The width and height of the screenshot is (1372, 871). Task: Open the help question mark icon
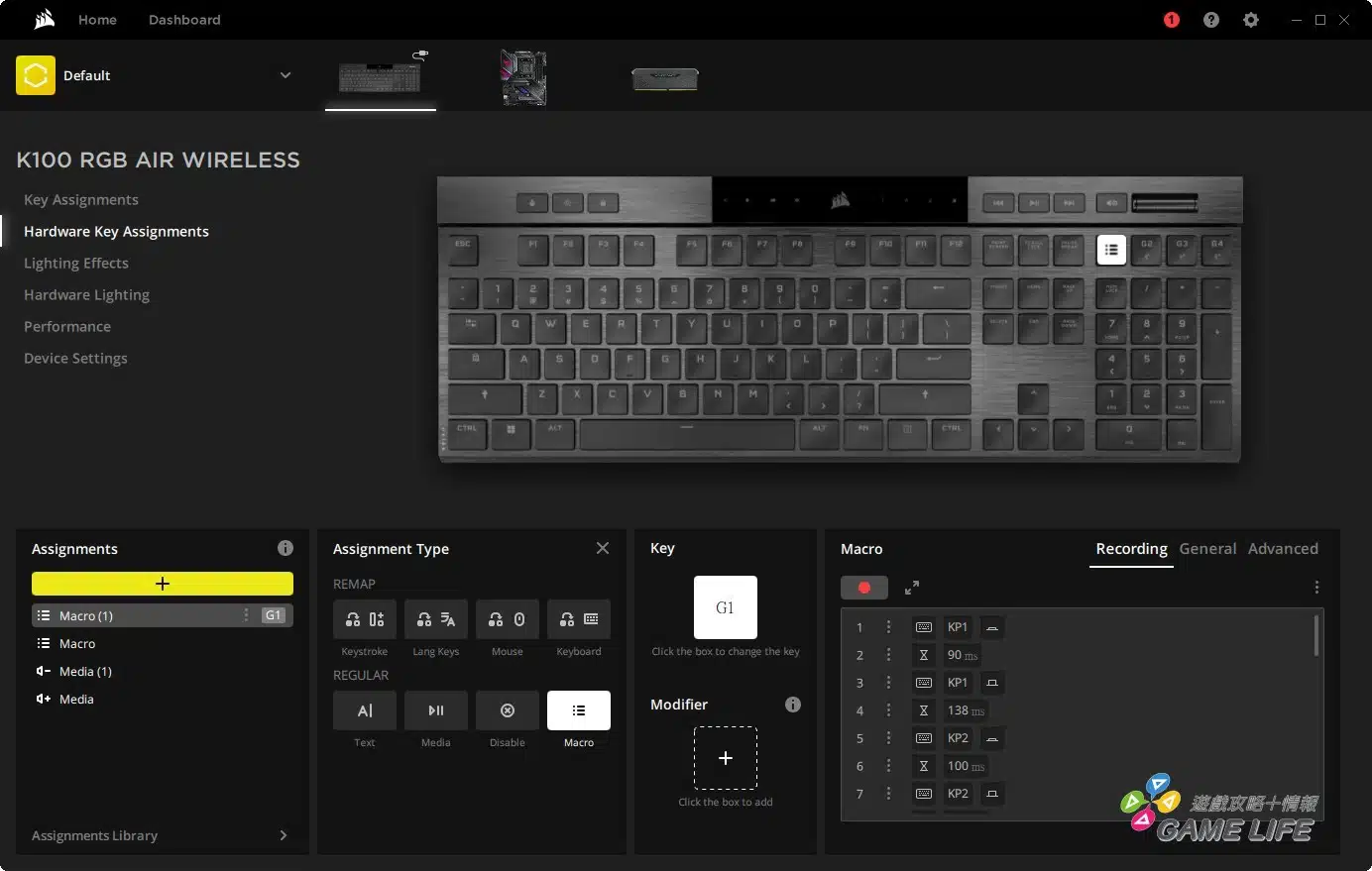(1211, 20)
